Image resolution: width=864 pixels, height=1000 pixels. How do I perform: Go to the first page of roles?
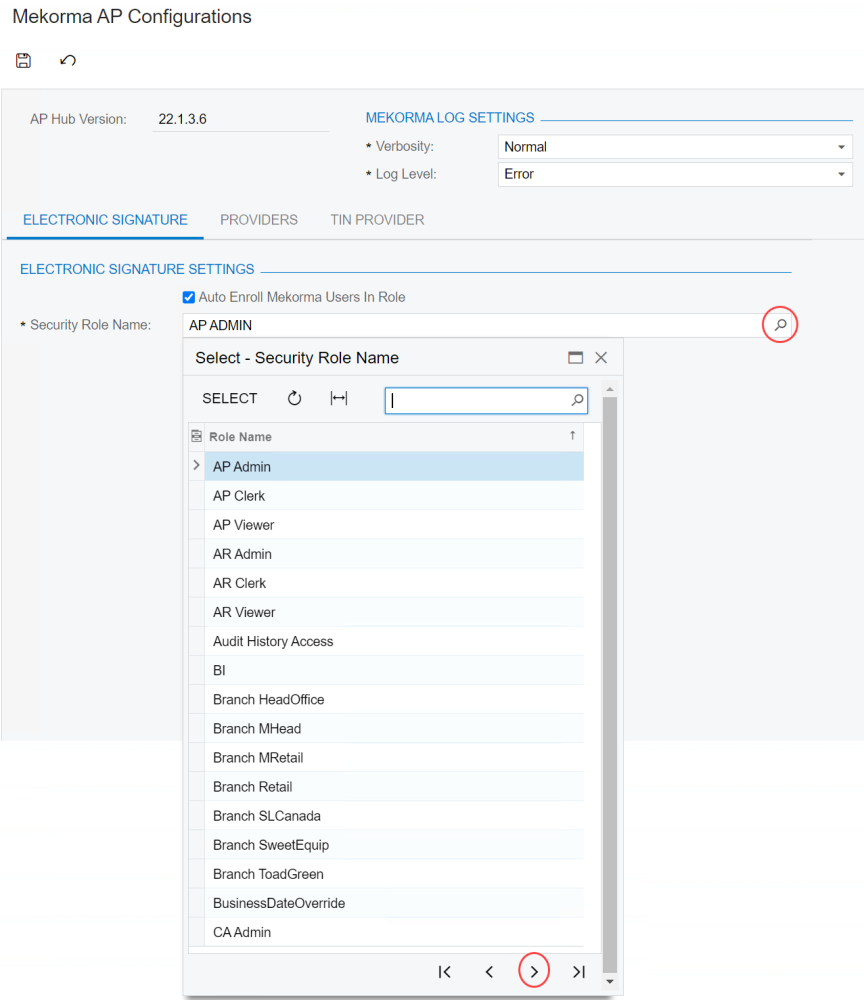click(x=444, y=972)
